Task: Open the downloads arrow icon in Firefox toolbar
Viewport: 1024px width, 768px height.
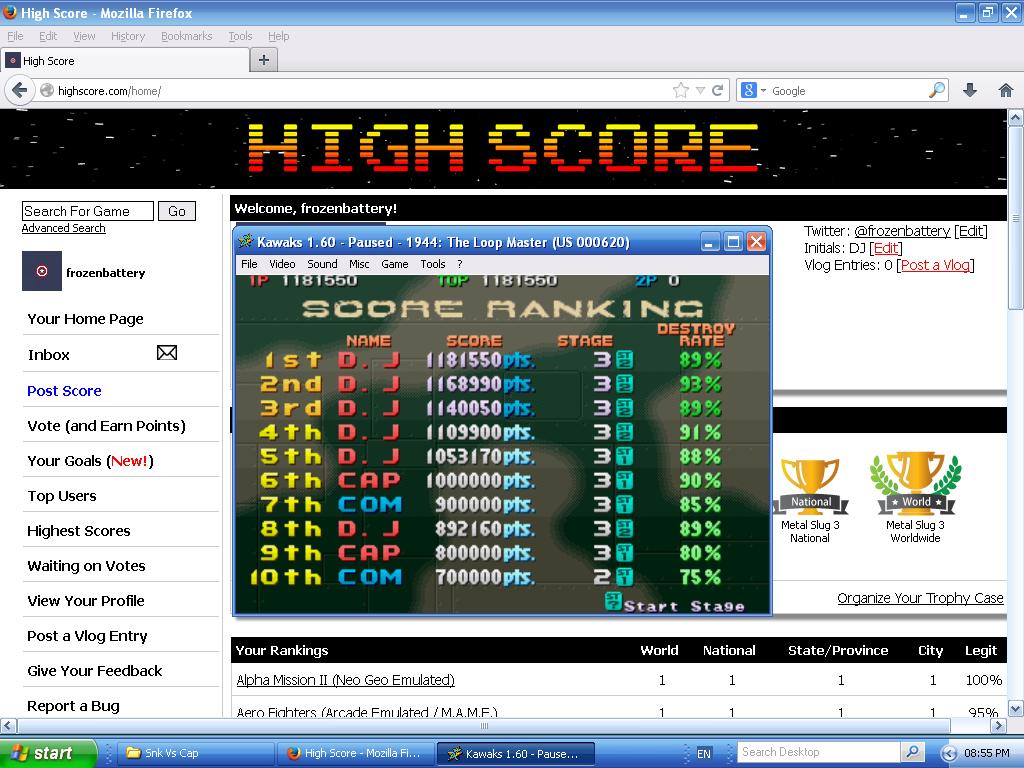Action: click(x=970, y=90)
